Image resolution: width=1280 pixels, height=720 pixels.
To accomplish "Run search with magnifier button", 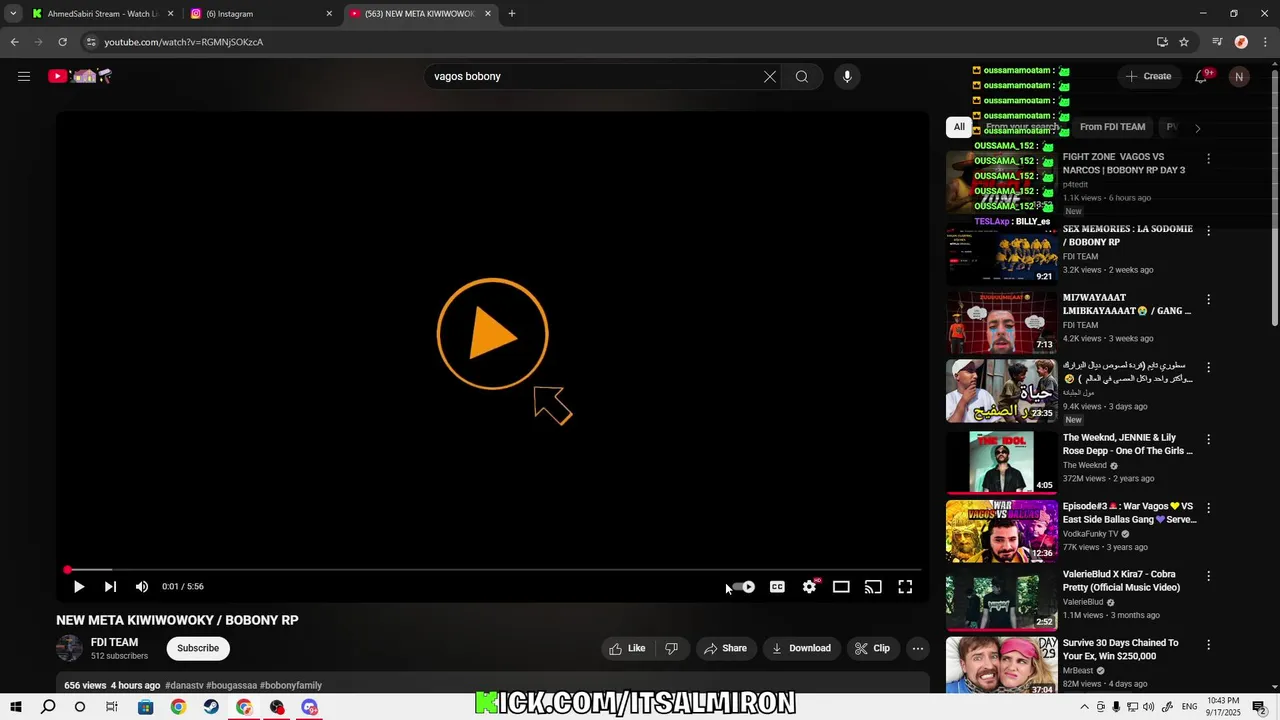I will 802,76.
